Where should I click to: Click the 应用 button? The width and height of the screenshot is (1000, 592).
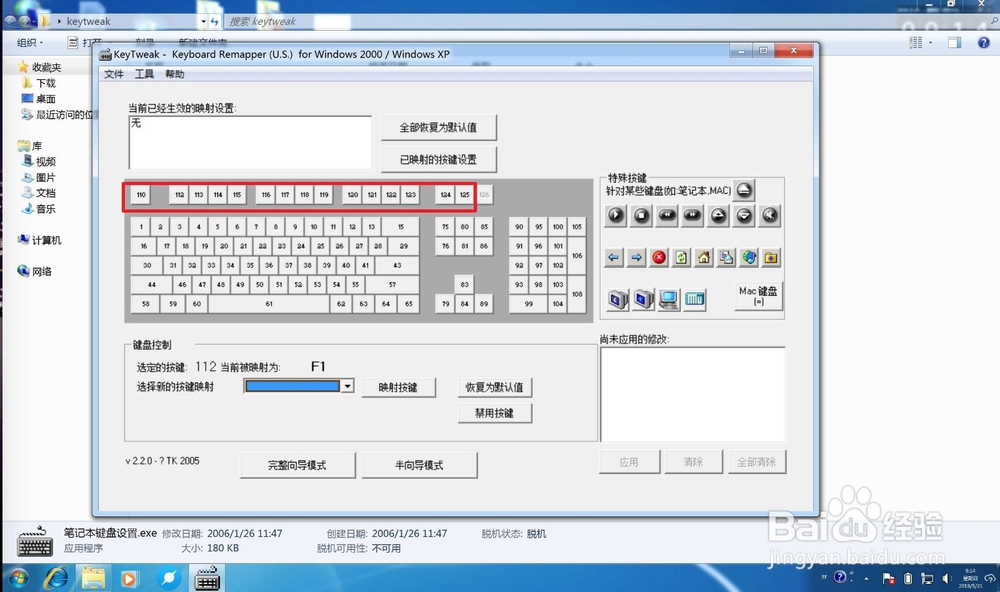coord(628,462)
